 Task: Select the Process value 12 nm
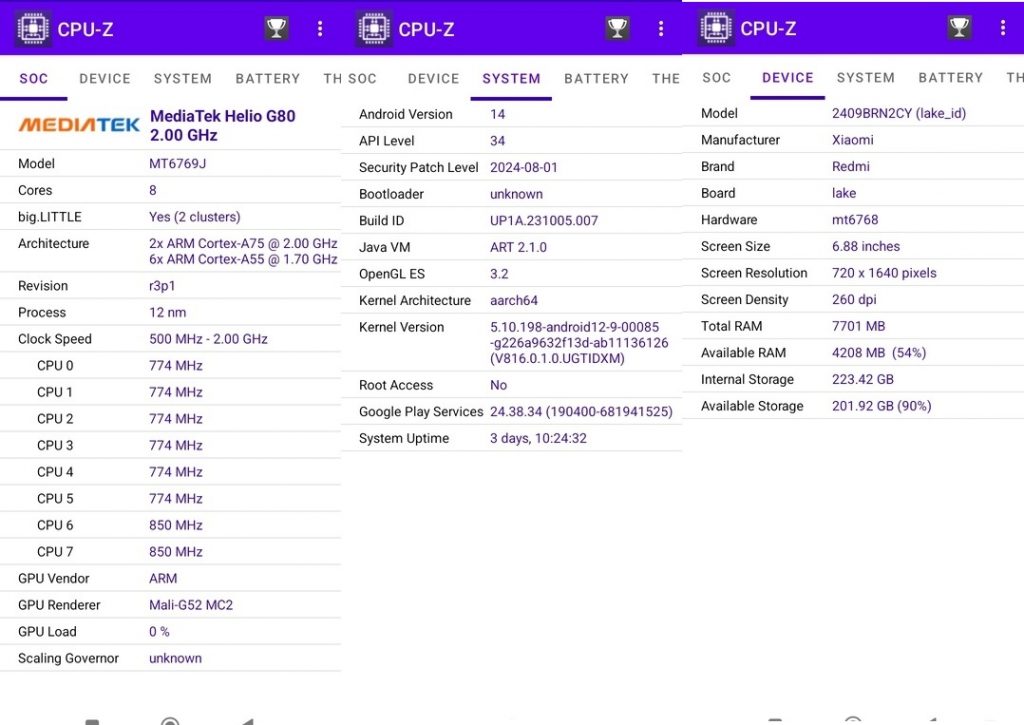click(x=167, y=313)
